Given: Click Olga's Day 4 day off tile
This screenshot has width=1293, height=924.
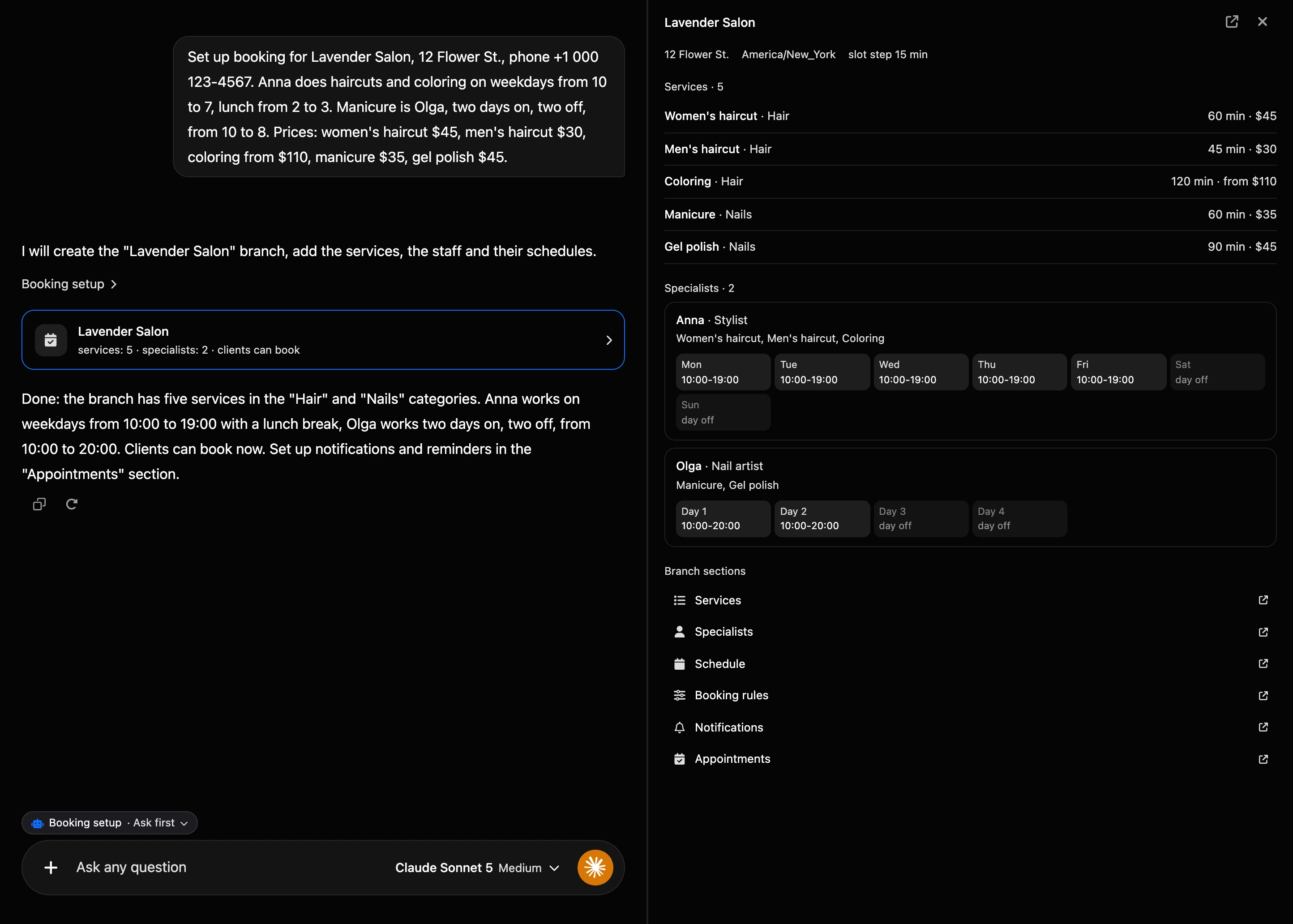Looking at the screenshot, I should click(1019, 518).
